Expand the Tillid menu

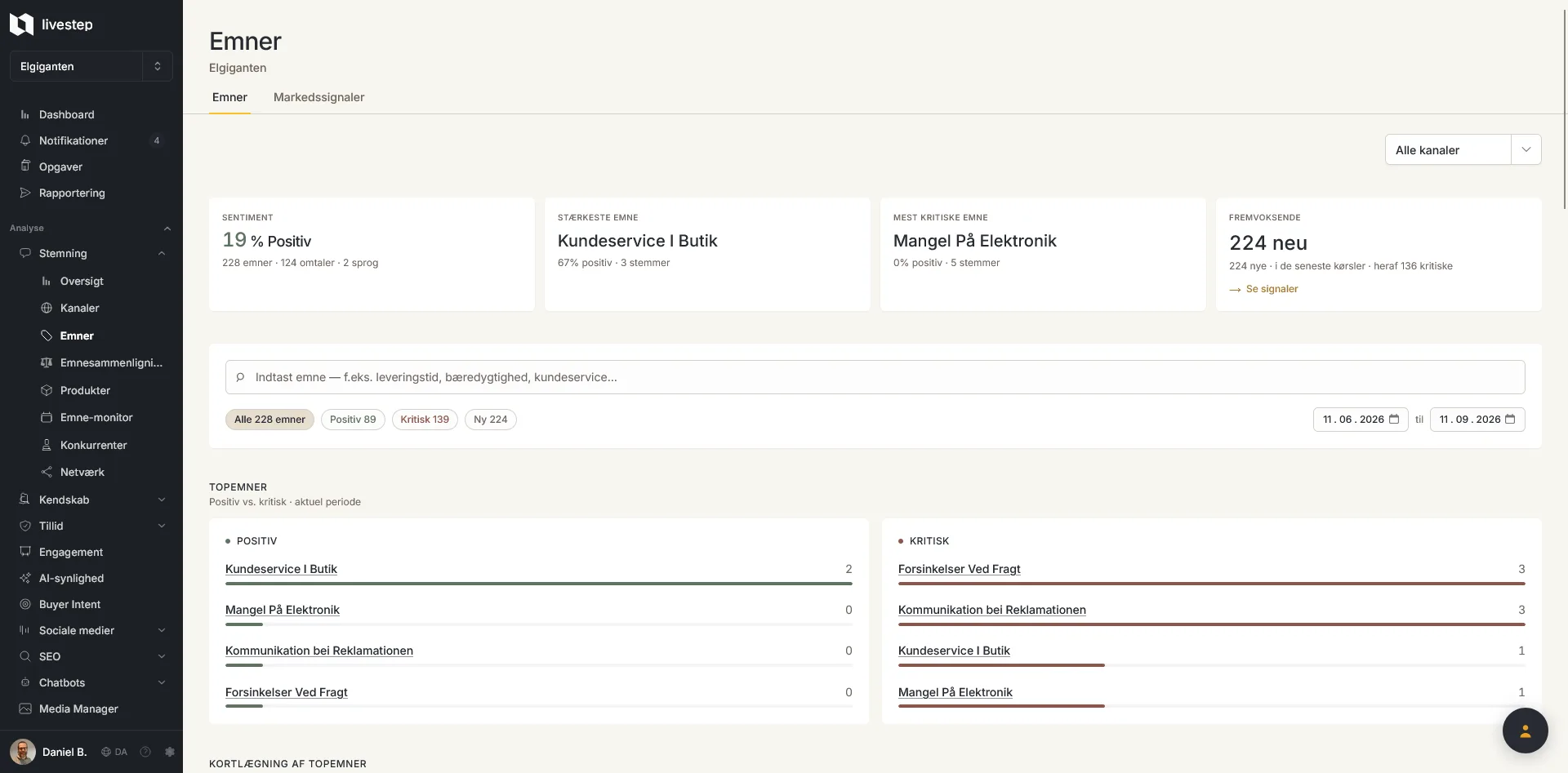click(162, 526)
